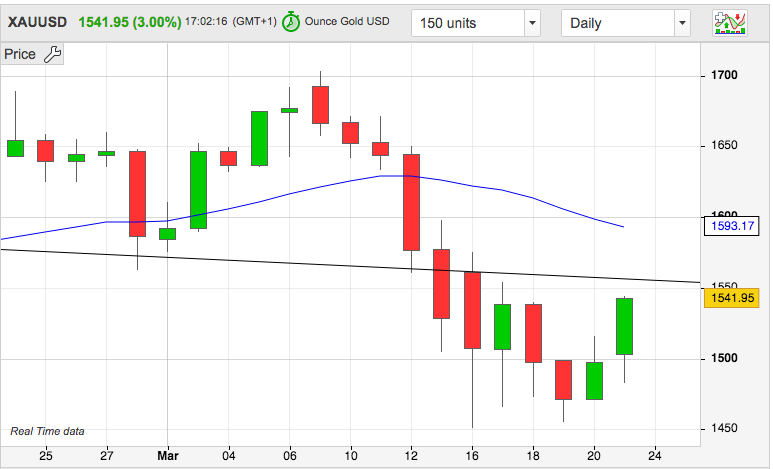Click the blue 1593.17 moving average tag

click(x=732, y=226)
